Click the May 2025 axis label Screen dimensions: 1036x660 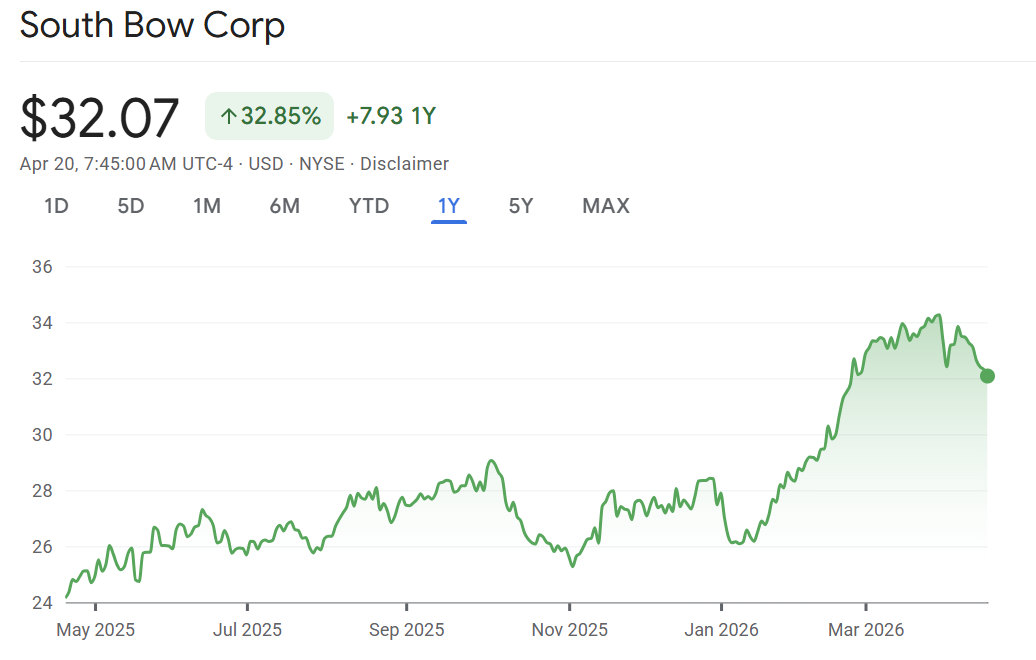pos(96,630)
